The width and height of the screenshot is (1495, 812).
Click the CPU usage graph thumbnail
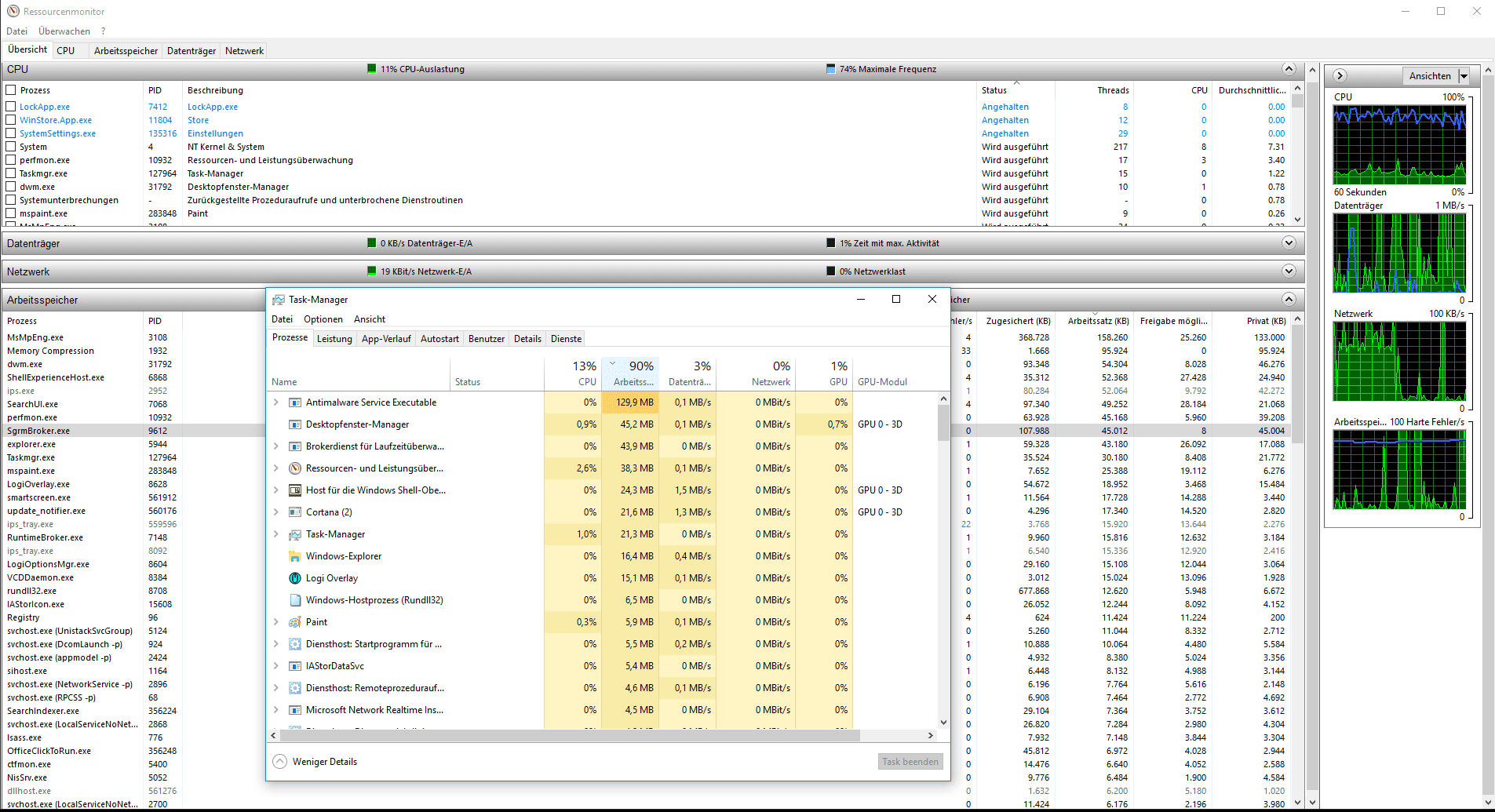click(x=1399, y=145)
